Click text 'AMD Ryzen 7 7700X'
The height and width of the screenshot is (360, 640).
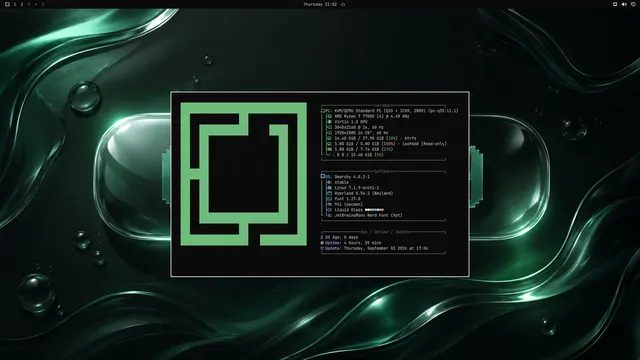click(x=356, y=116)
